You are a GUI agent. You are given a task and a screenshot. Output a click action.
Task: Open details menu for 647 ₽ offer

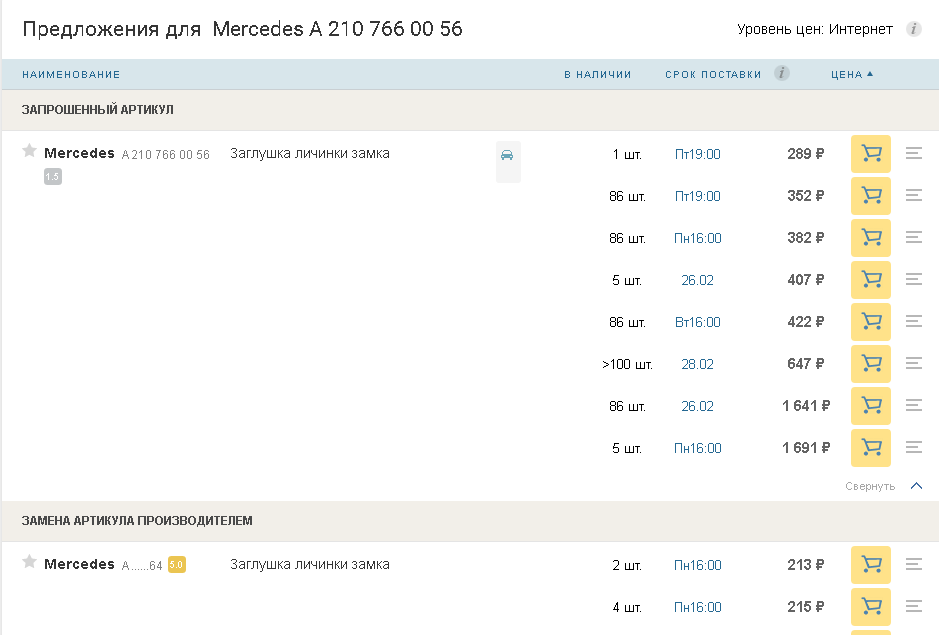tap(914, 363)
